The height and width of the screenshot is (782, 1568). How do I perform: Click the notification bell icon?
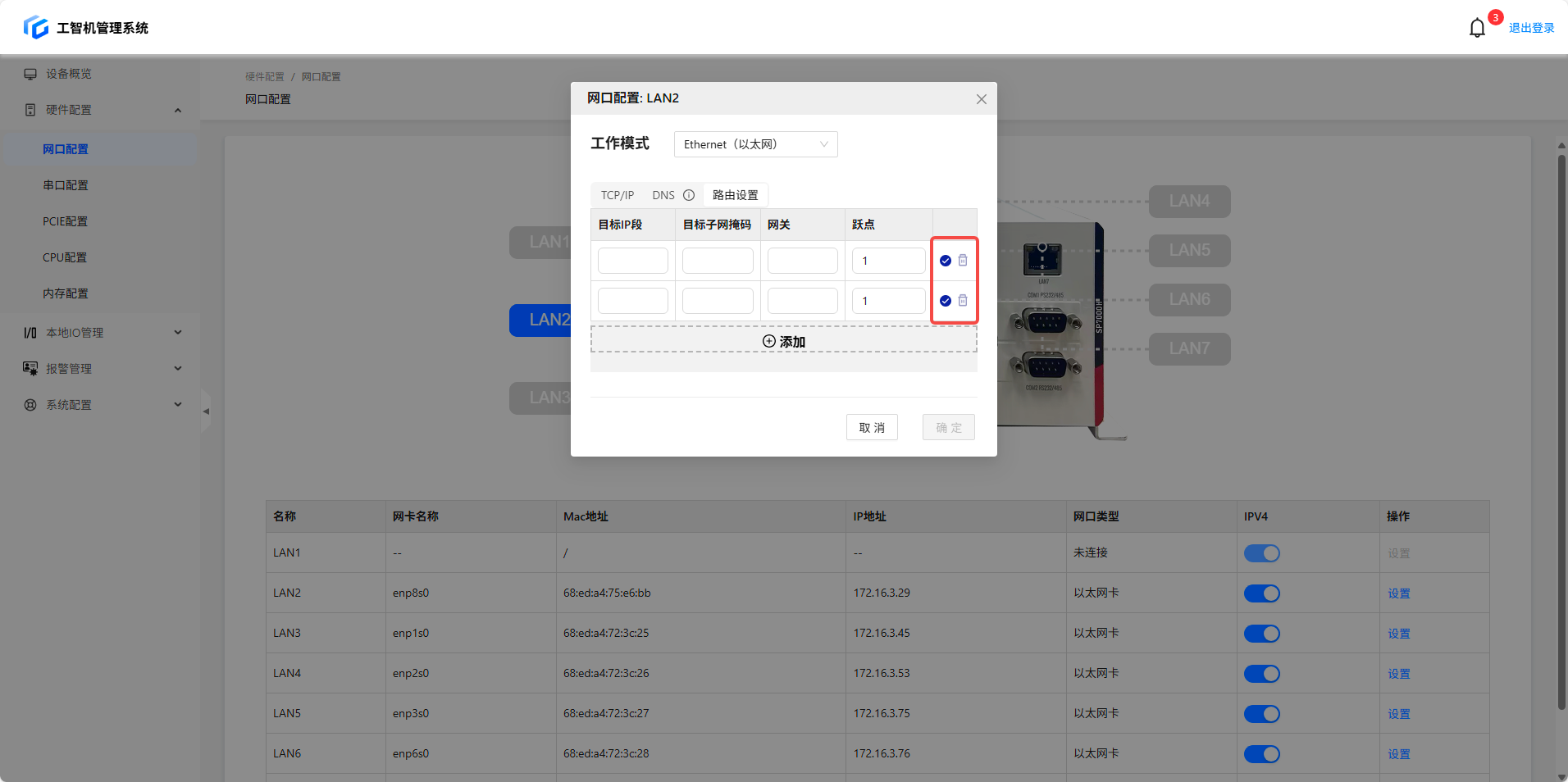click(1477, 28)
